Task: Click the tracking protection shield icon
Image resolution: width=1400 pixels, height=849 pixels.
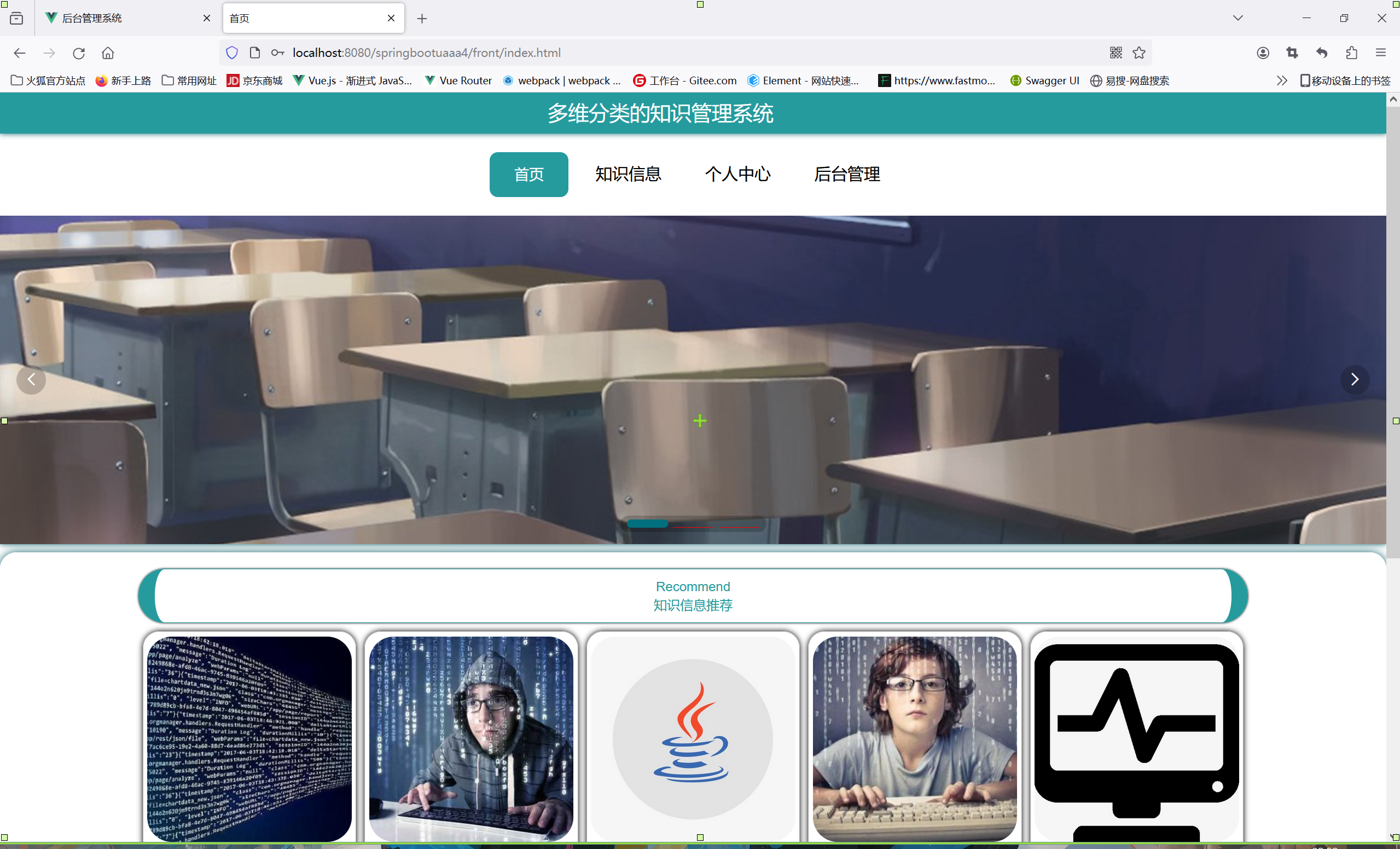Action: (x=232, y=53)
